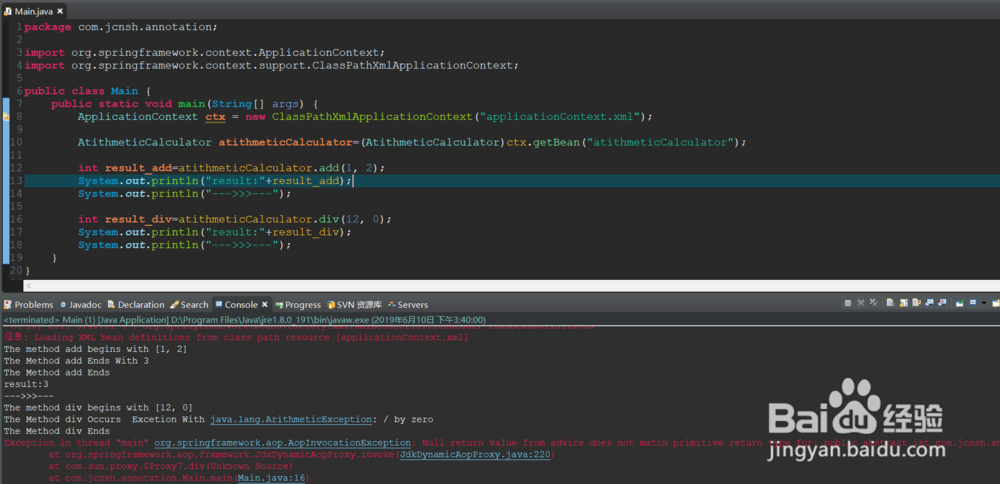The height and width of the screenshot is (484, 1000).
Task: Click console line "The Method add Ends With 3"
Action: point(76,361)
